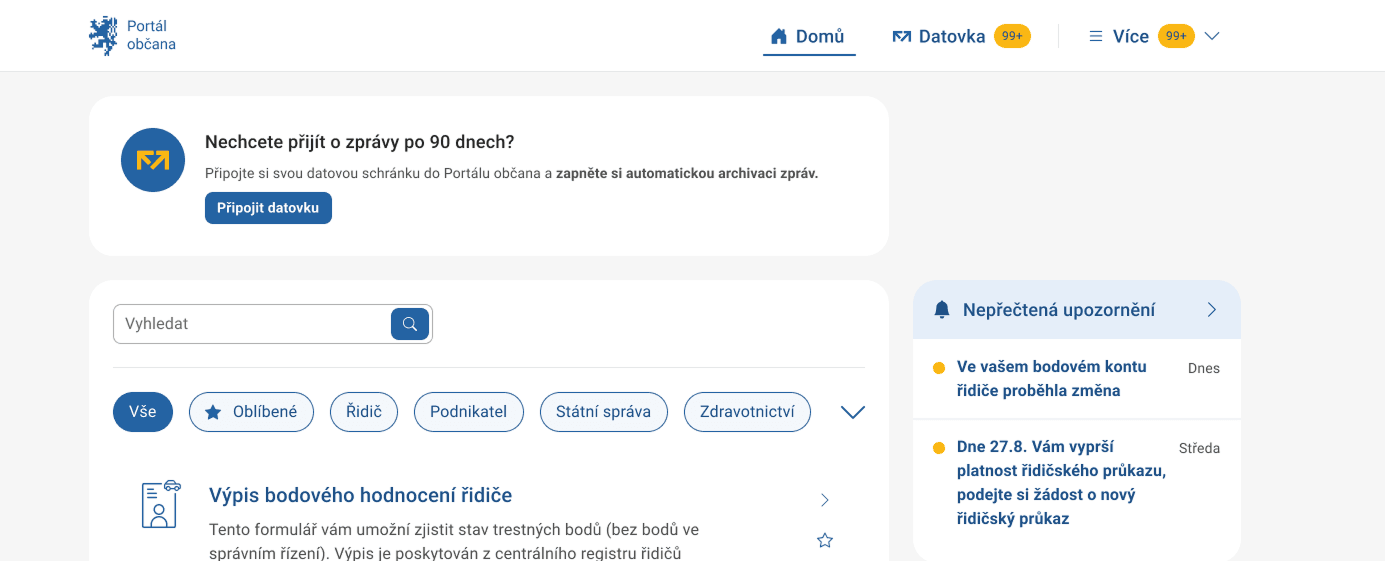This screenshot has height=561, width=1385.
Task: Click the round datovka envelope icon in banner
Action: [x=153, y=160]
